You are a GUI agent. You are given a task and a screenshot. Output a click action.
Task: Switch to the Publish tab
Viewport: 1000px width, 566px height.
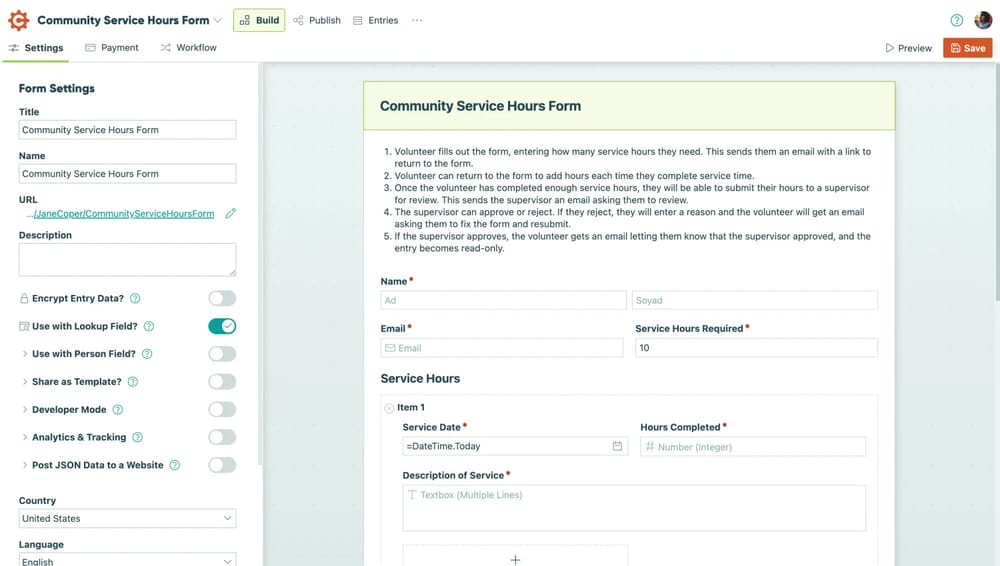coord(317,20)
